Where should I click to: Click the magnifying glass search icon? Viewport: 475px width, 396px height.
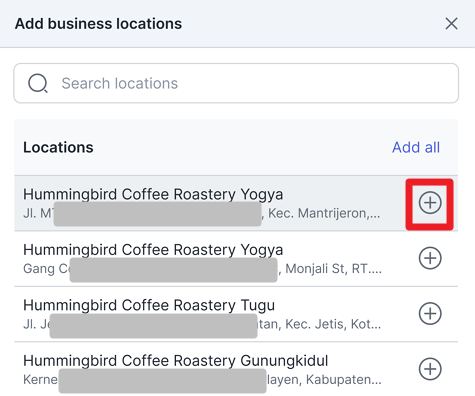pos(38,83)
